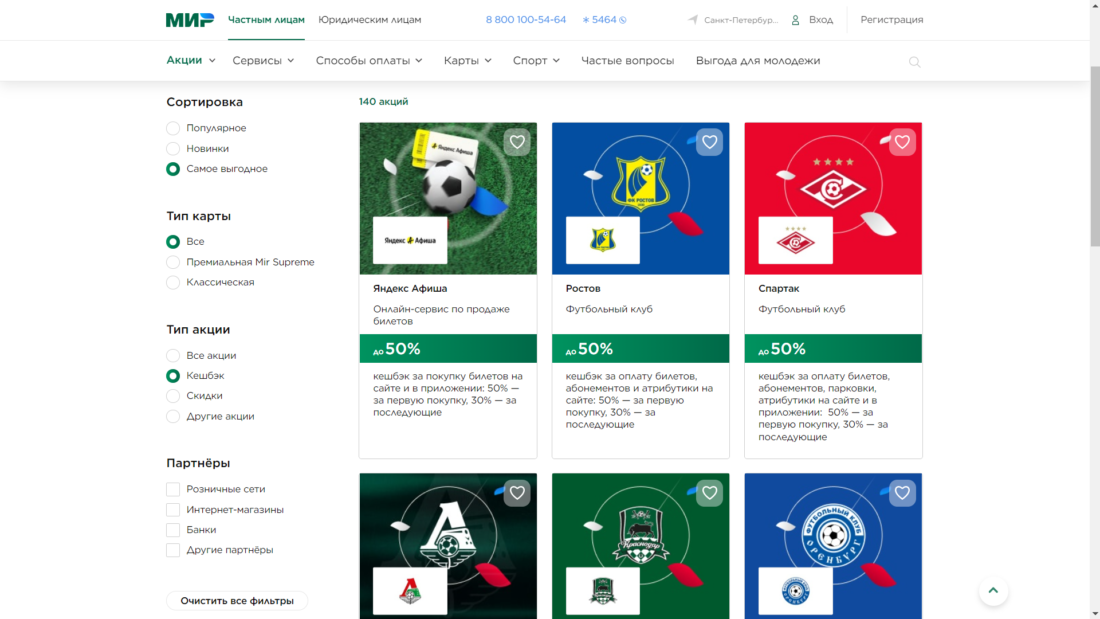Expand the Карты menu
Viewport: 1100px width, 619px height.
pos(467,61)
